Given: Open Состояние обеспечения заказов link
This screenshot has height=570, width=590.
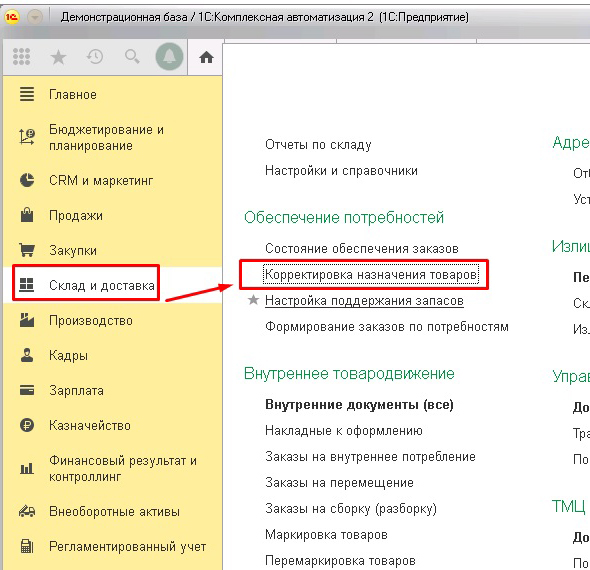Looking at the screenshot, I should coord(362,248).
